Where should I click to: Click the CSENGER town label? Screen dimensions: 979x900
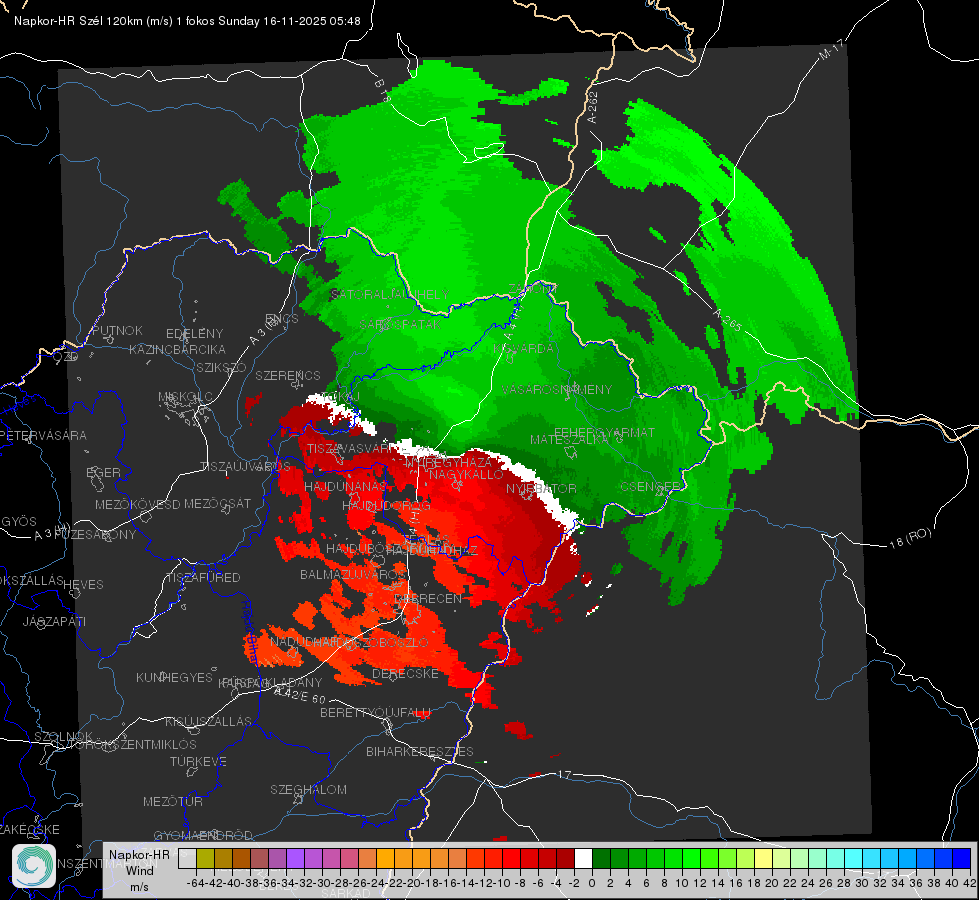pyautogui.click(x=651, y=486)
